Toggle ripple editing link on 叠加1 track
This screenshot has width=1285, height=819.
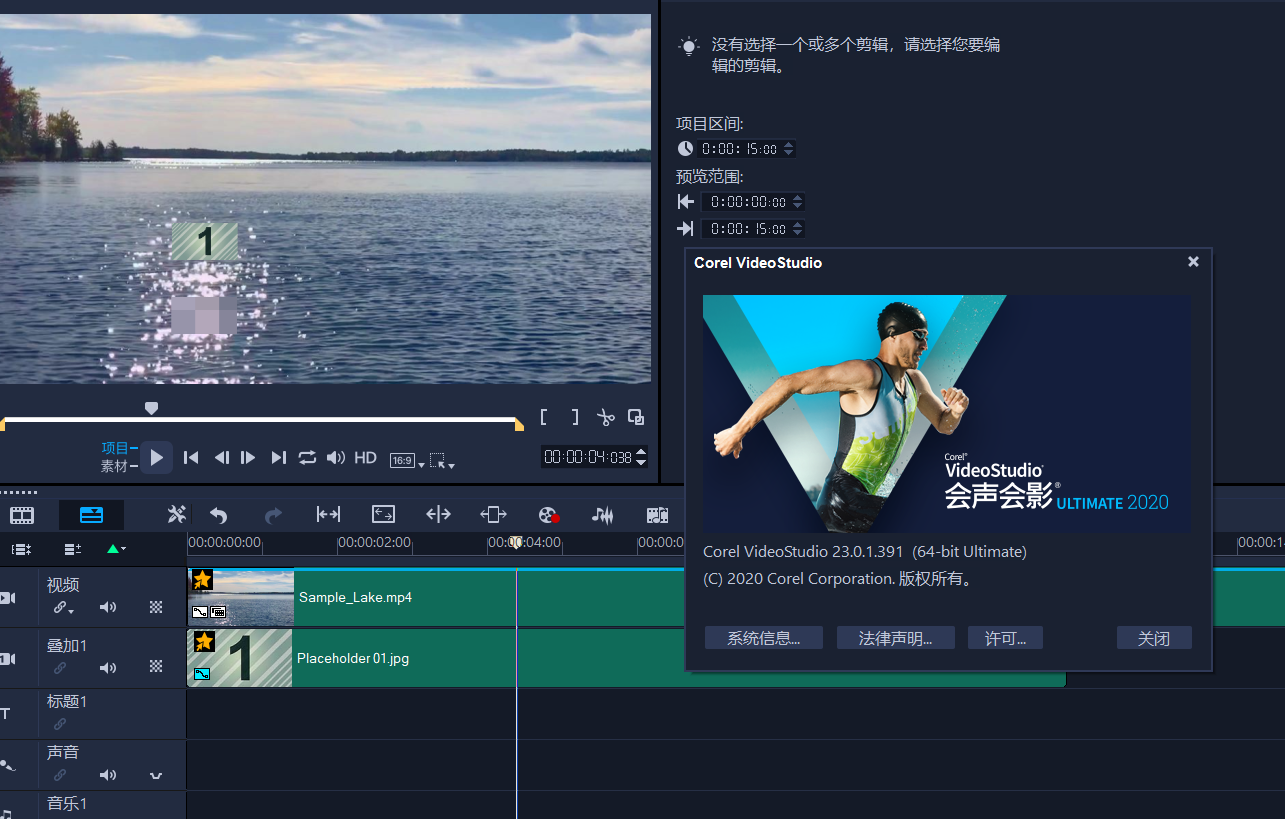click(x=60, y=667)
